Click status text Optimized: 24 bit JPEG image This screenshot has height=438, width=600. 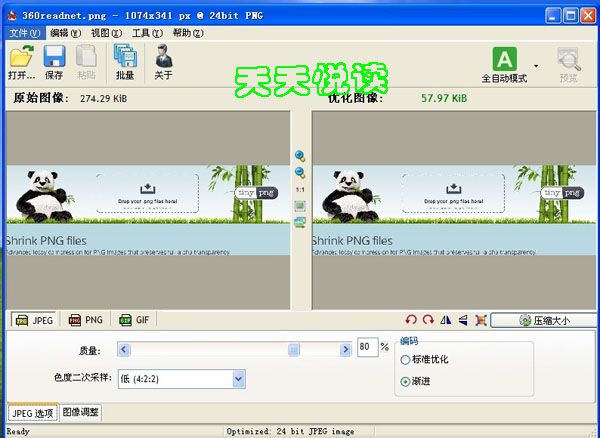tap(290, 431)
